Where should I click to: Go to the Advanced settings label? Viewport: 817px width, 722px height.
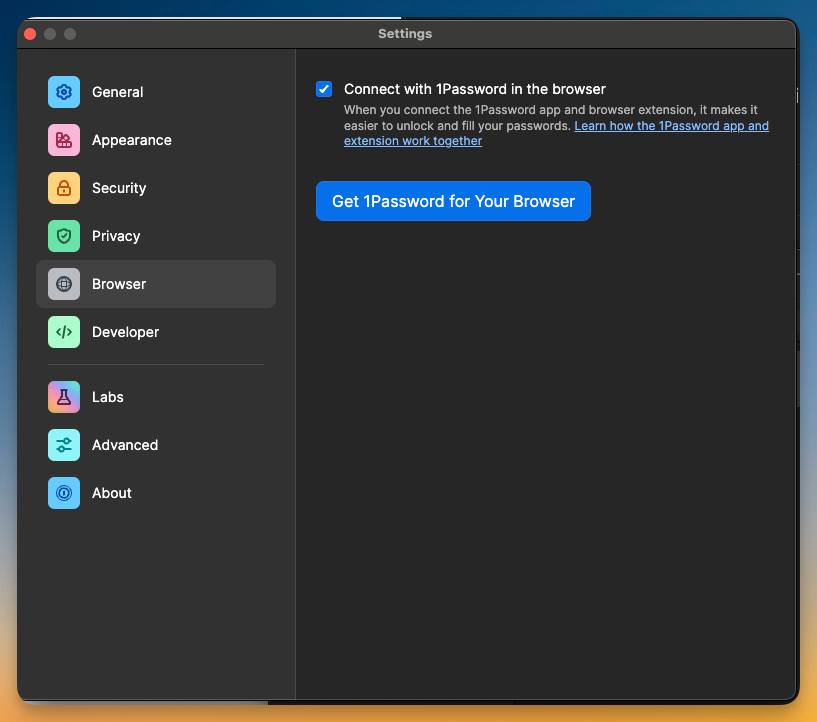pos(125,445)
